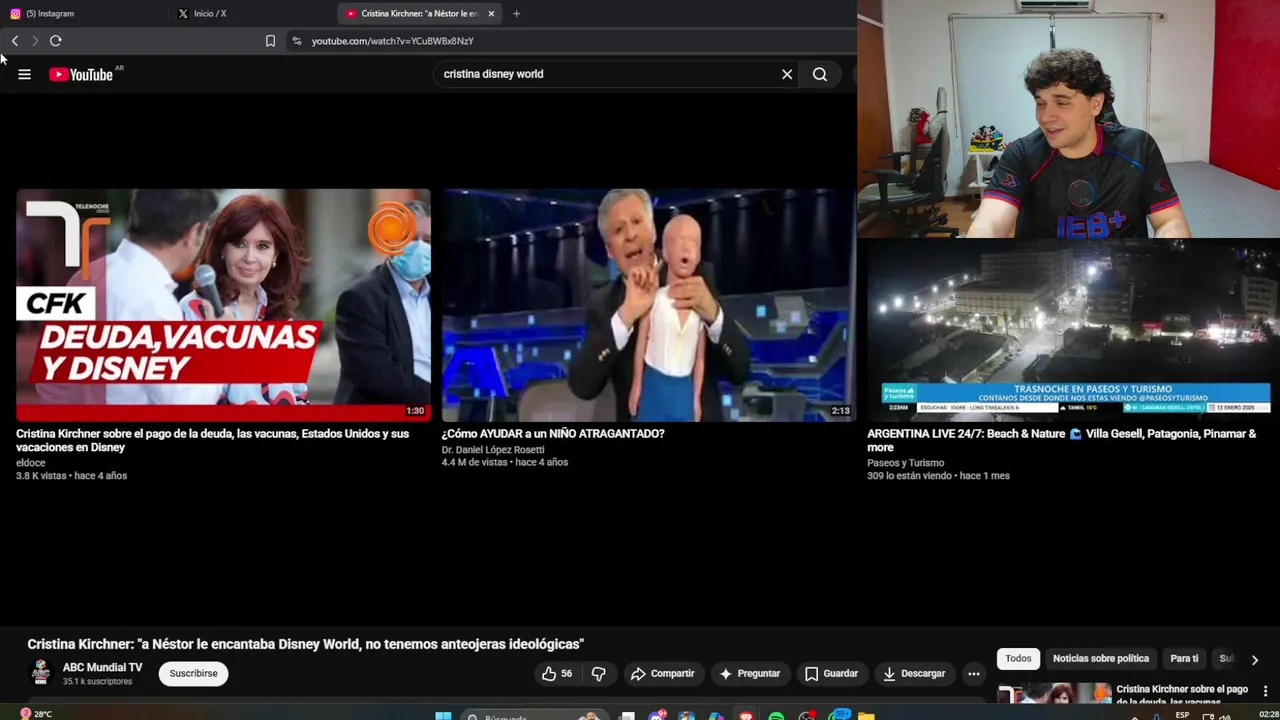The image size is (1280, 720).
Task: Open Windows Start menu
Action: 443,716
